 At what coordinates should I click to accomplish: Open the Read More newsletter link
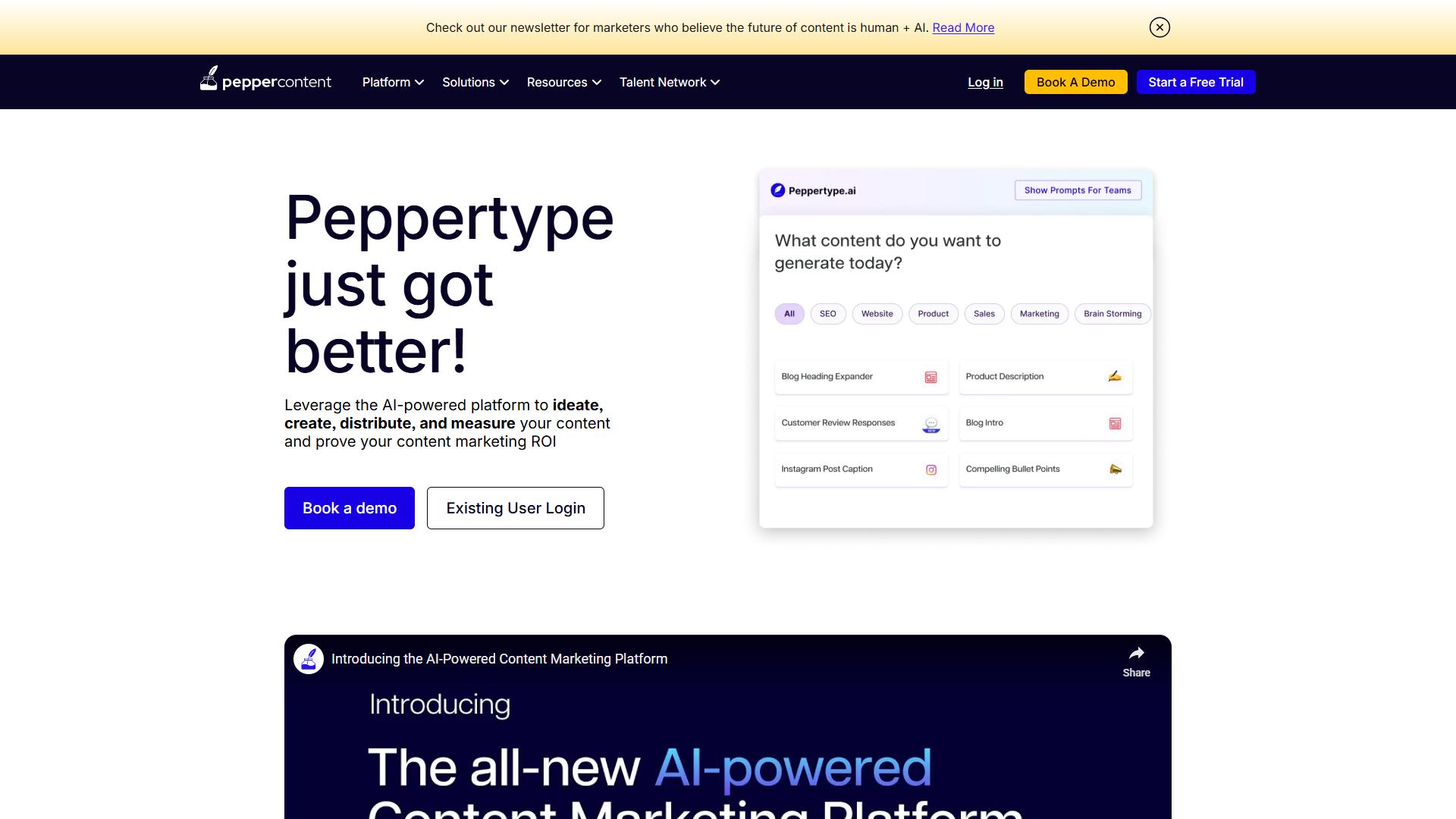click(963, 27)
